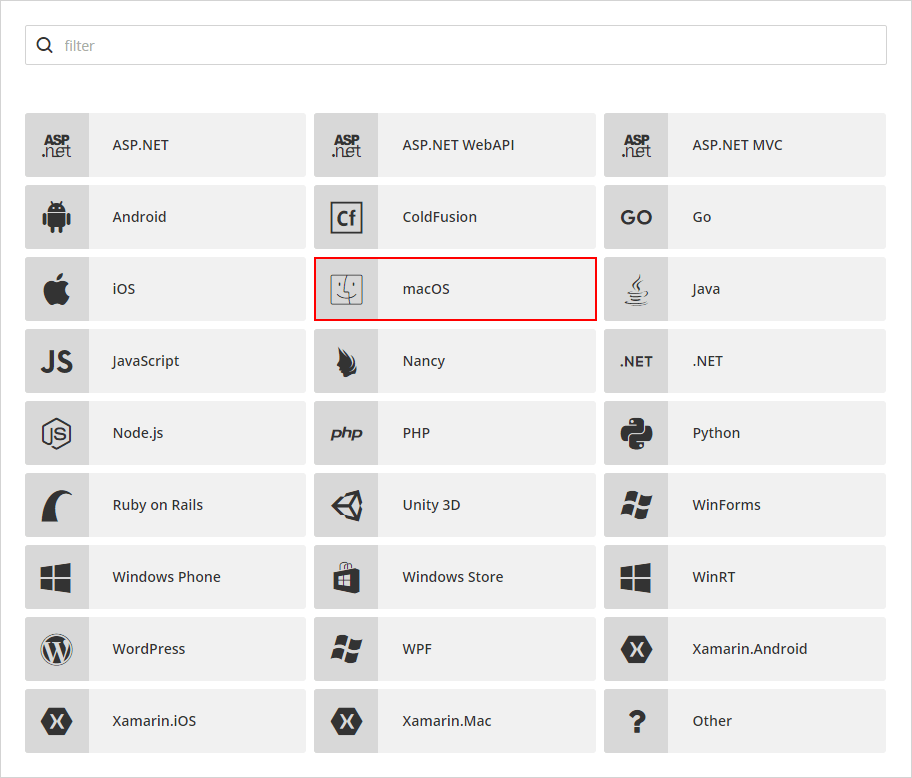Select the Ruby on Rails icon

(57, 505)
